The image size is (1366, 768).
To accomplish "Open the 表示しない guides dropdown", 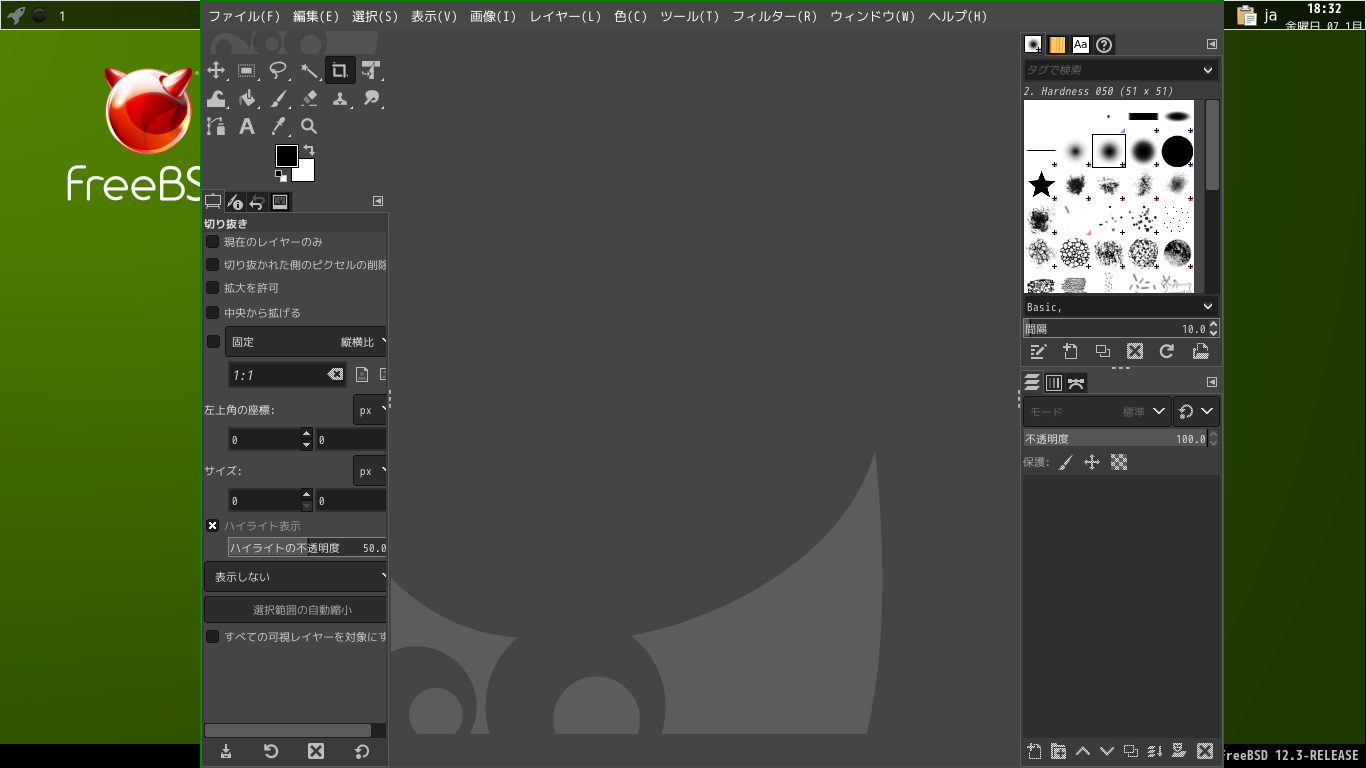I will point(296,577).
